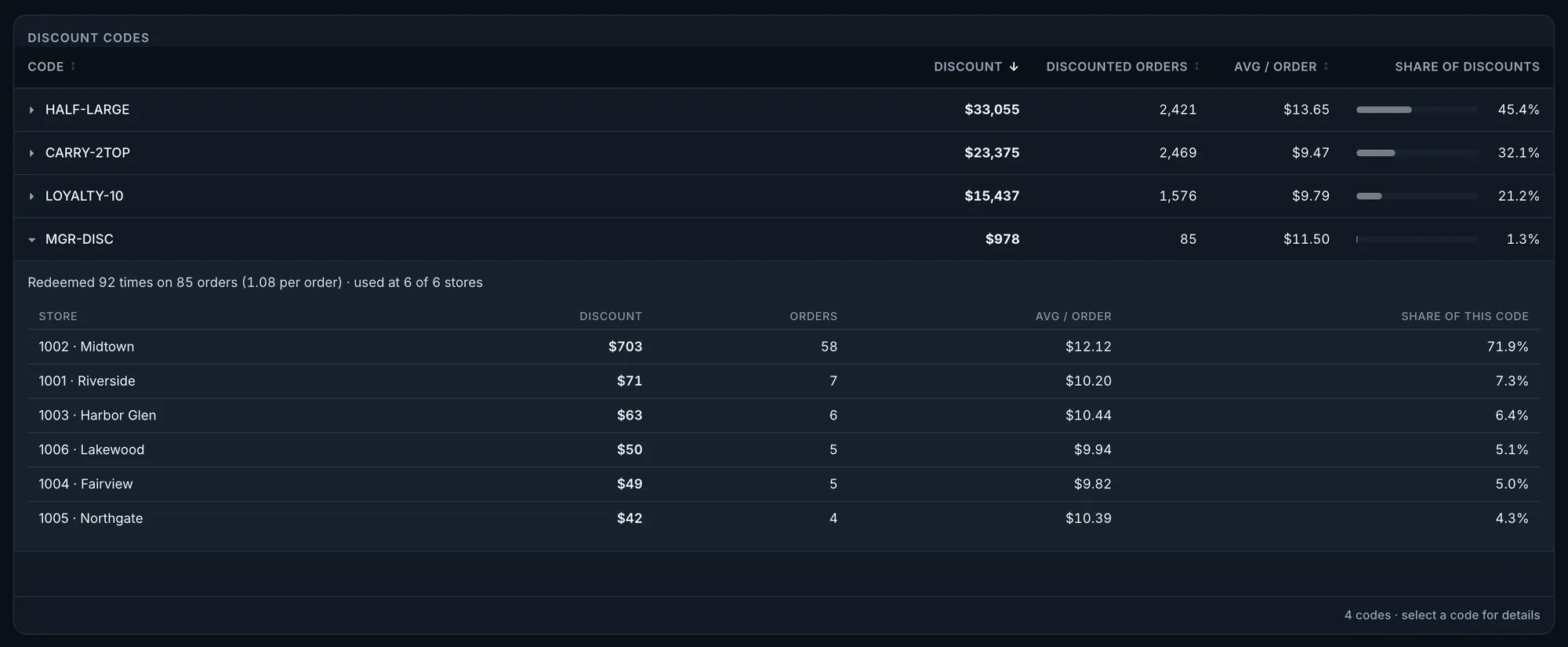Expand the HALF-LARGE code row
Image resolution: width=1568 pixels, height=647 pixels.
(x=31, y=110)
